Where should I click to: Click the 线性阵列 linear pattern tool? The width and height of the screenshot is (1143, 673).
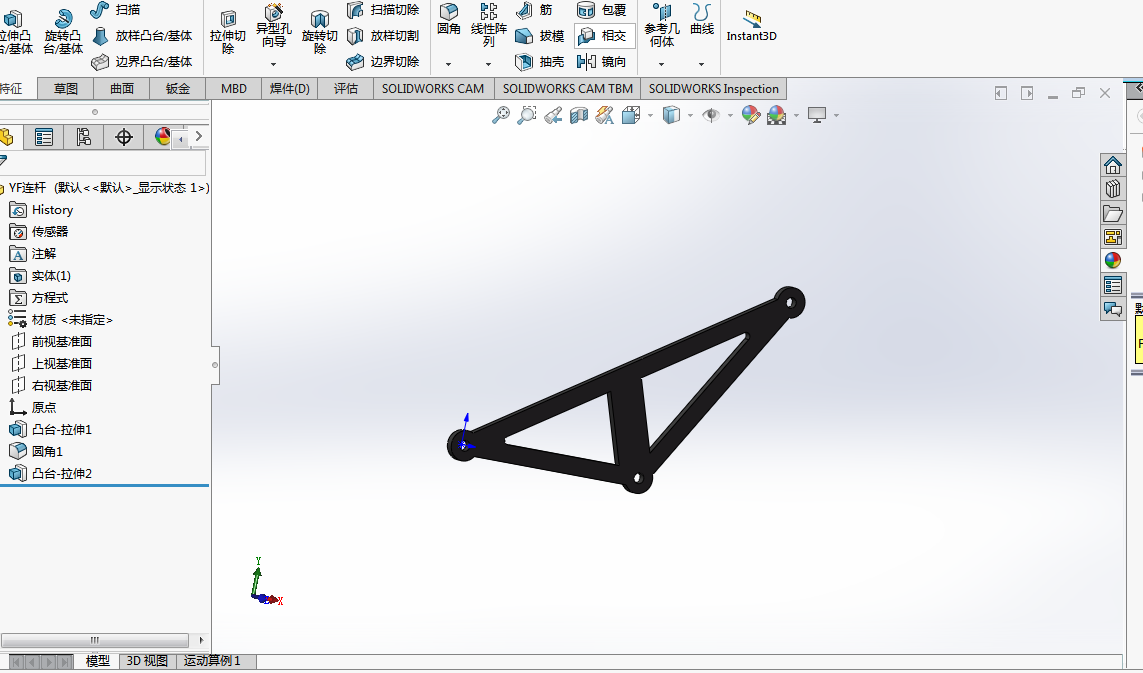pyautogui.click(x=488, y=26)
